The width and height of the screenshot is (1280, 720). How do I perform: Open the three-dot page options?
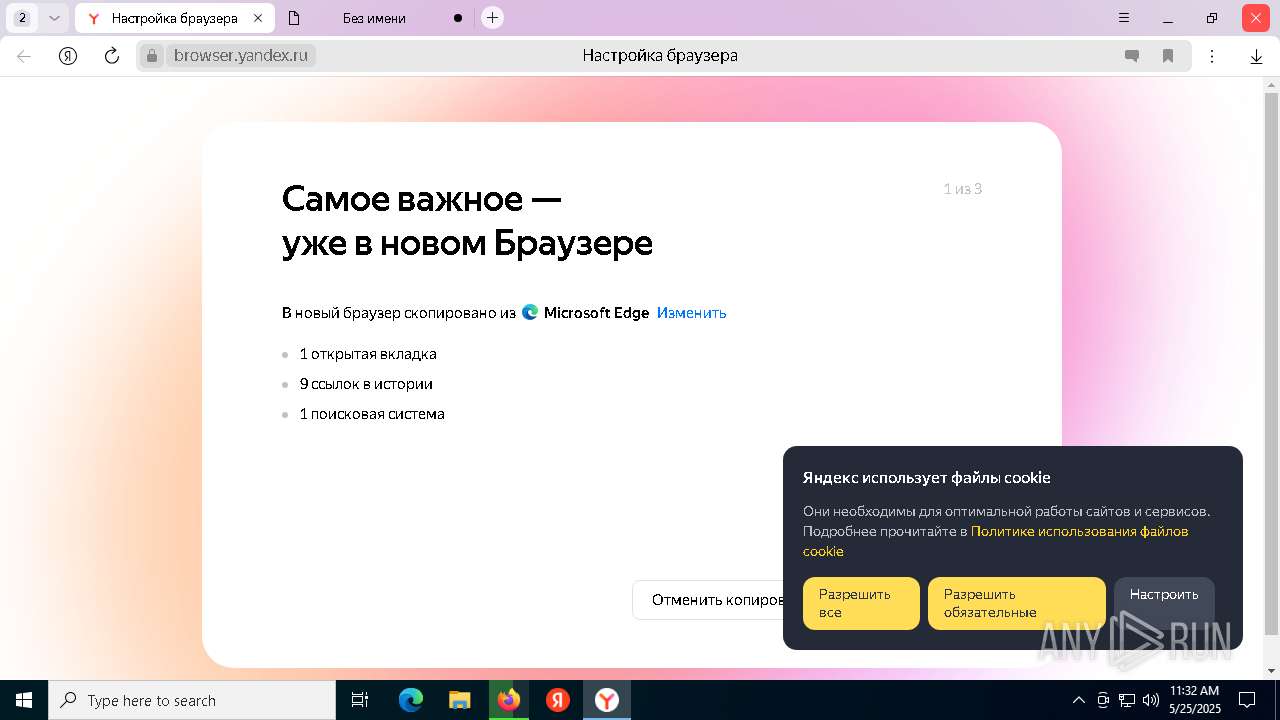point(1212,56)
